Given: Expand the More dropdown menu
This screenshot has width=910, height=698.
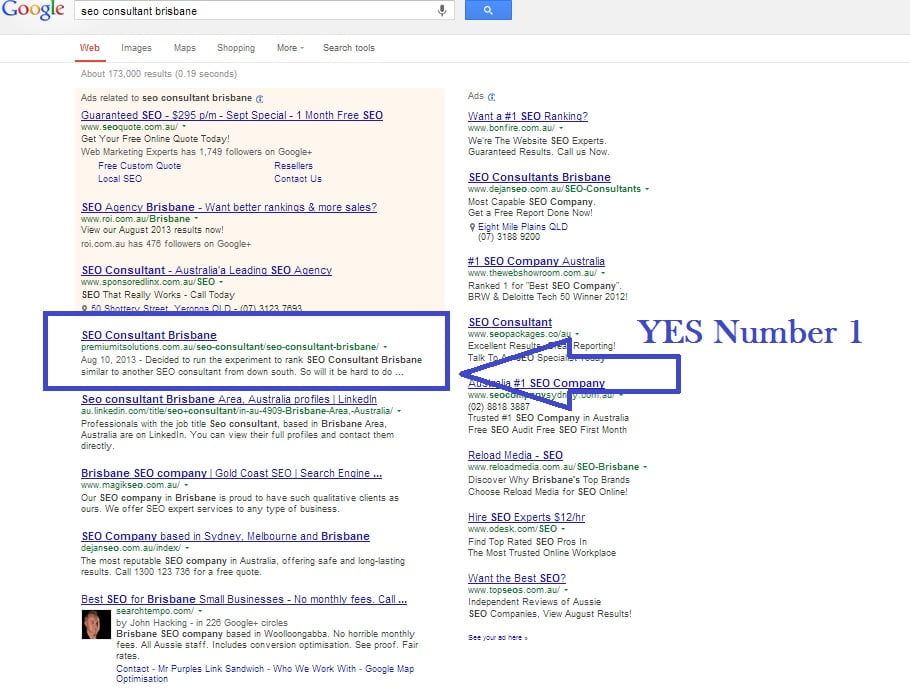Looking at the screenshot, I should (290, 48).
